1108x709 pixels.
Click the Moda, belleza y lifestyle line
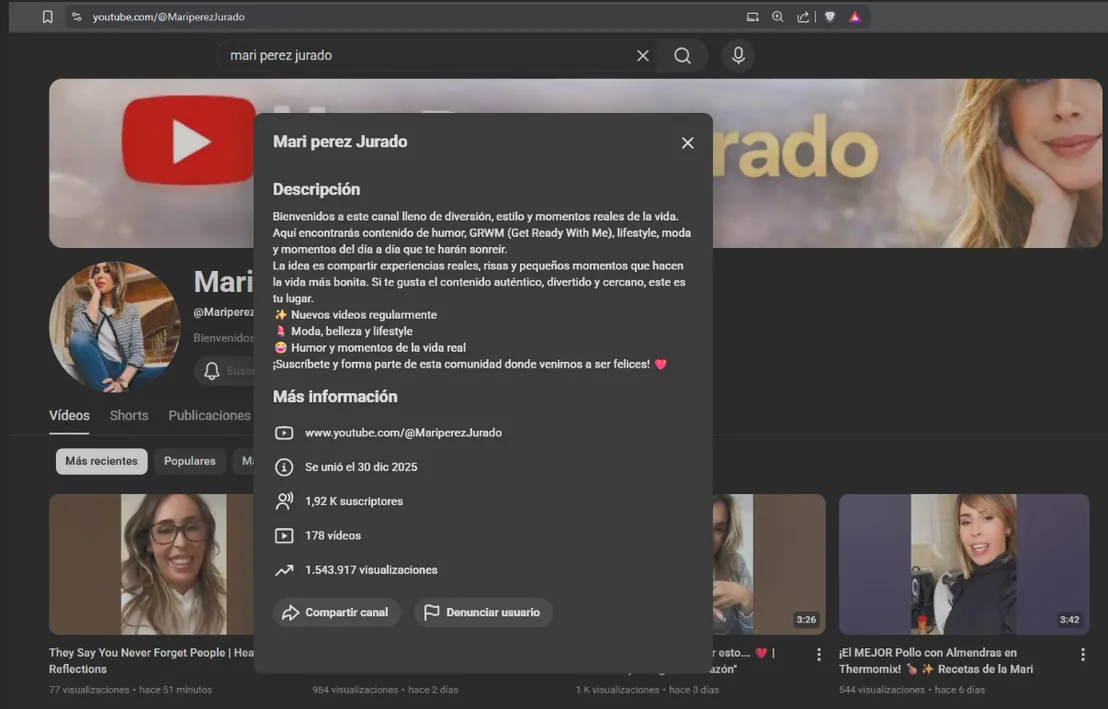click(343, 331)
